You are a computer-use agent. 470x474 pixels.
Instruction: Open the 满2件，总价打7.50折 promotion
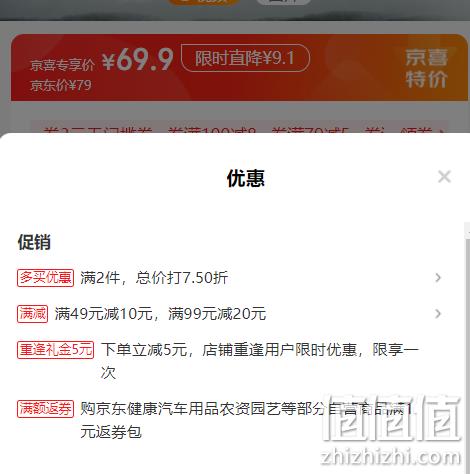(x=154, y=278)
